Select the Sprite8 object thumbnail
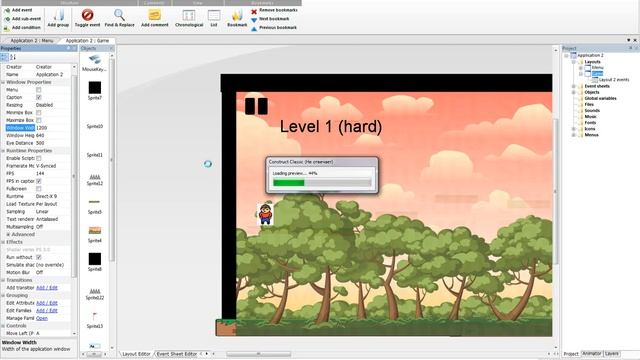640x360 pixels. click(x=95, y=259)
